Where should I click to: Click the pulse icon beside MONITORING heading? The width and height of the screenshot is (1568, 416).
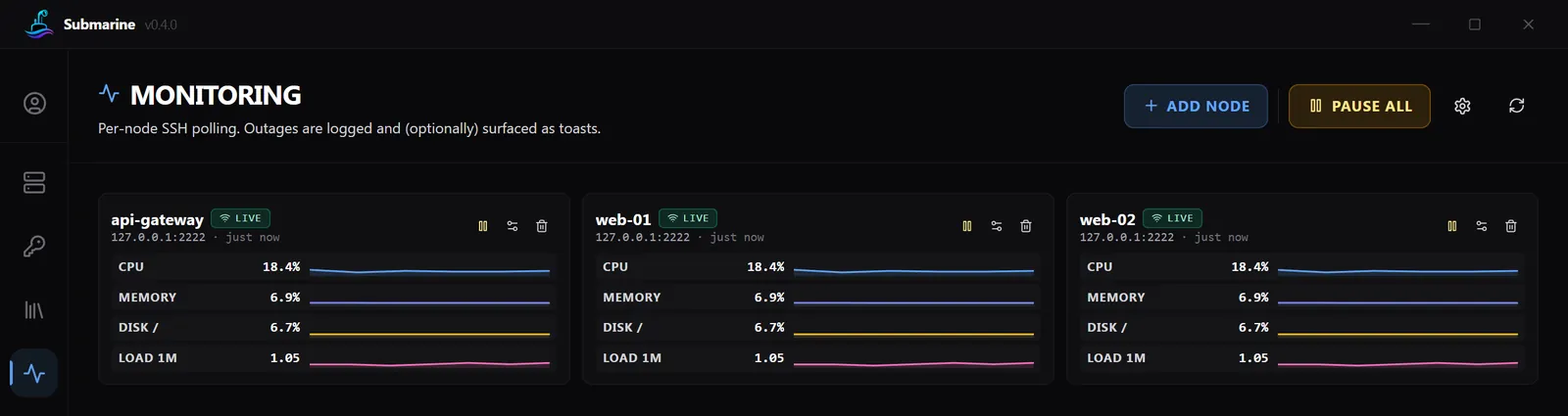[109, 93]
